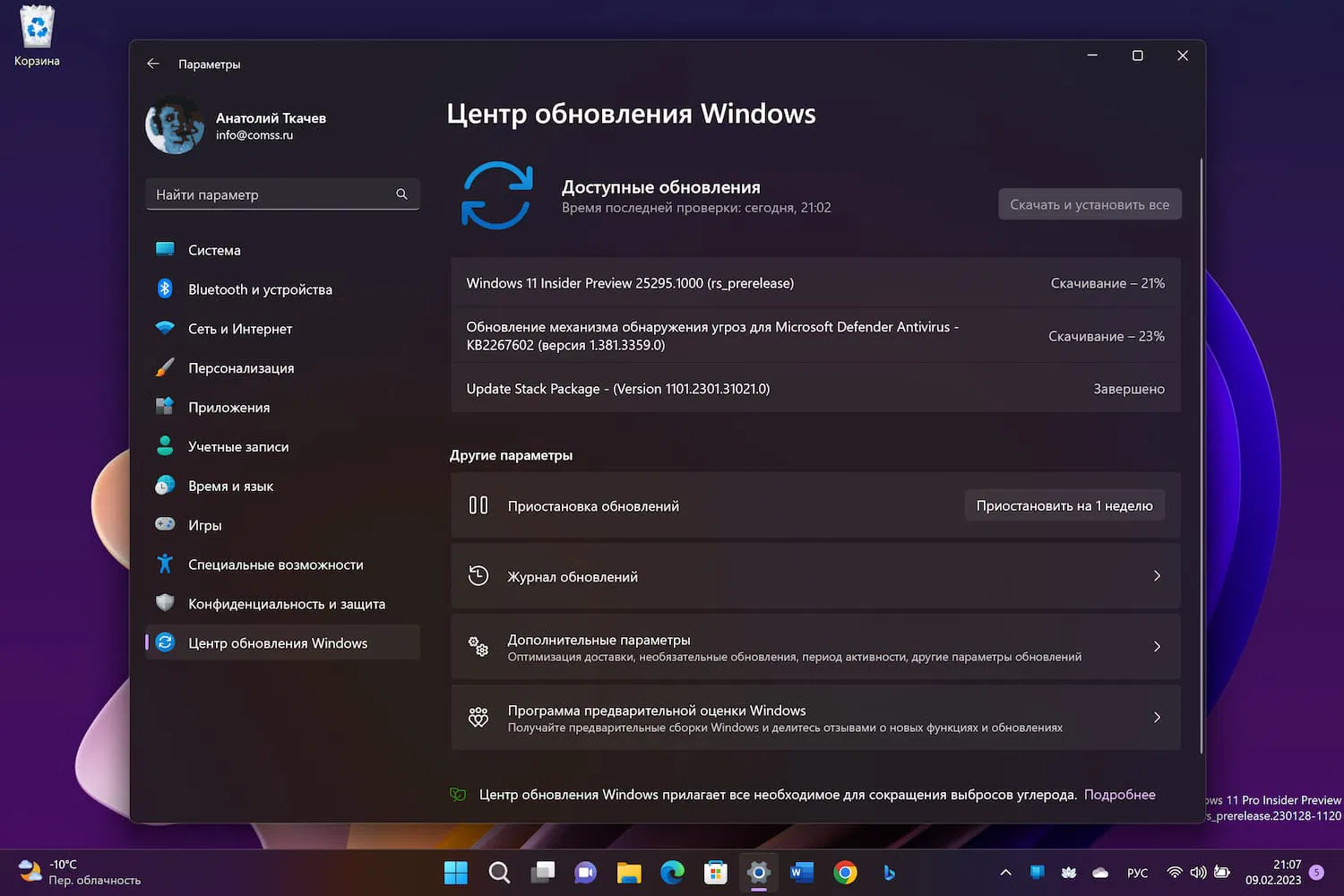Viewport: 1344px width, 896px height.
Task: Pause updates with Приостановить на 1 неделю
Action: point(1064,504)
